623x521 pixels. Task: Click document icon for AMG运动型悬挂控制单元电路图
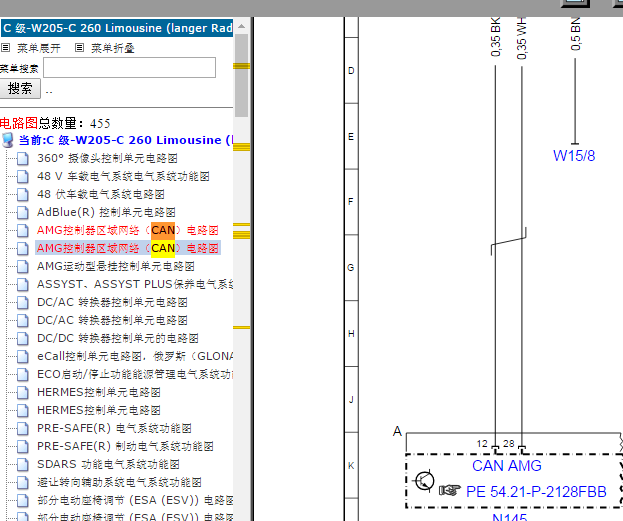23,266
